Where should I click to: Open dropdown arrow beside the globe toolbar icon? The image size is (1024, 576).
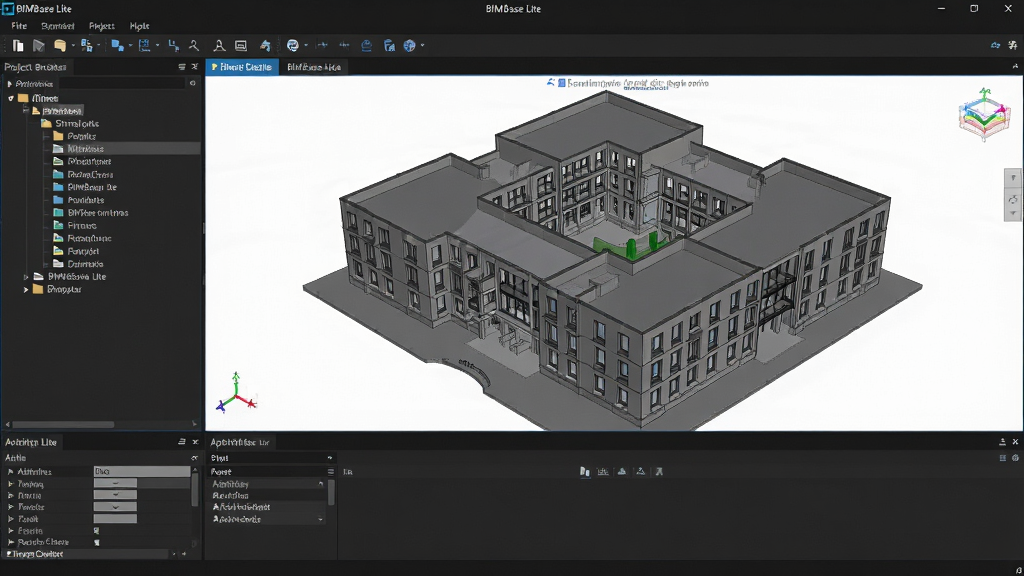click(423, 46)
